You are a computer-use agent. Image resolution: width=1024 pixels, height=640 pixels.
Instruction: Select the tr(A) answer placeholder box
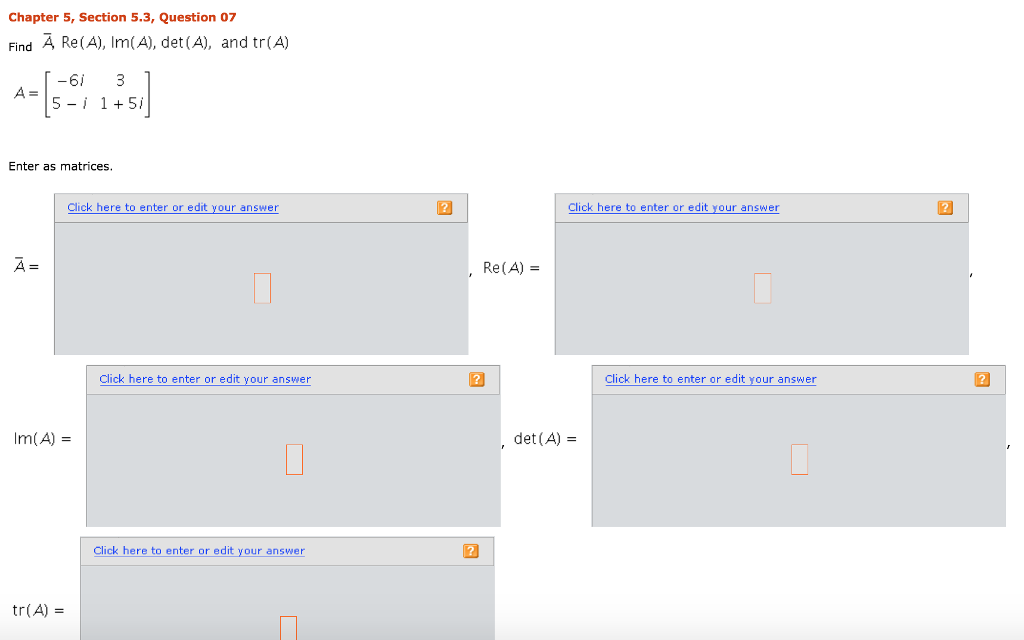tap(288, 628)
